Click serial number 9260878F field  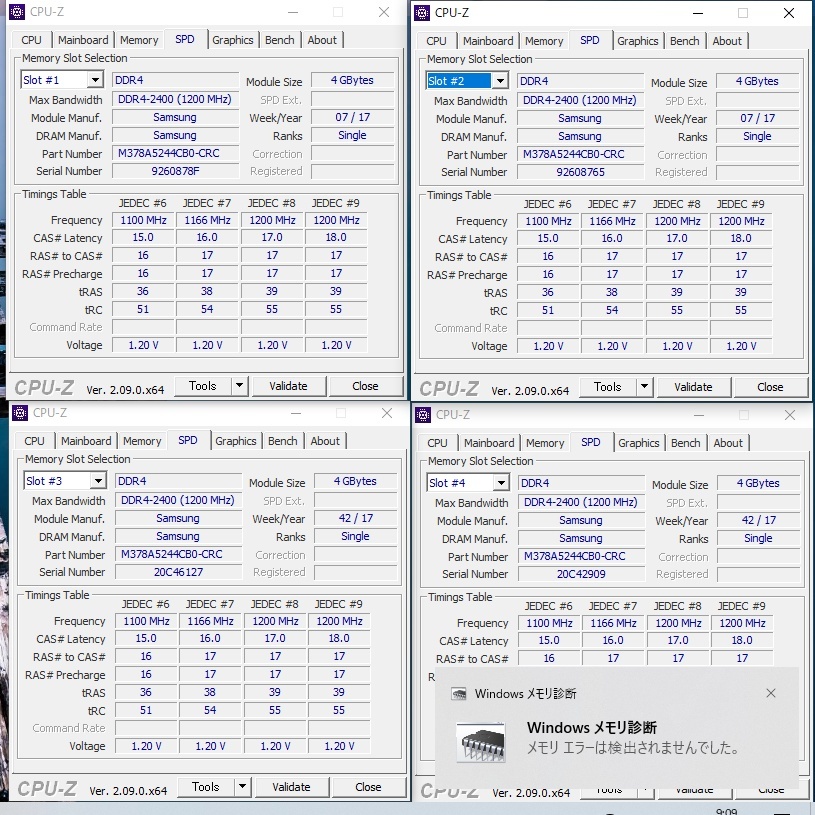[x=175, y=171]
